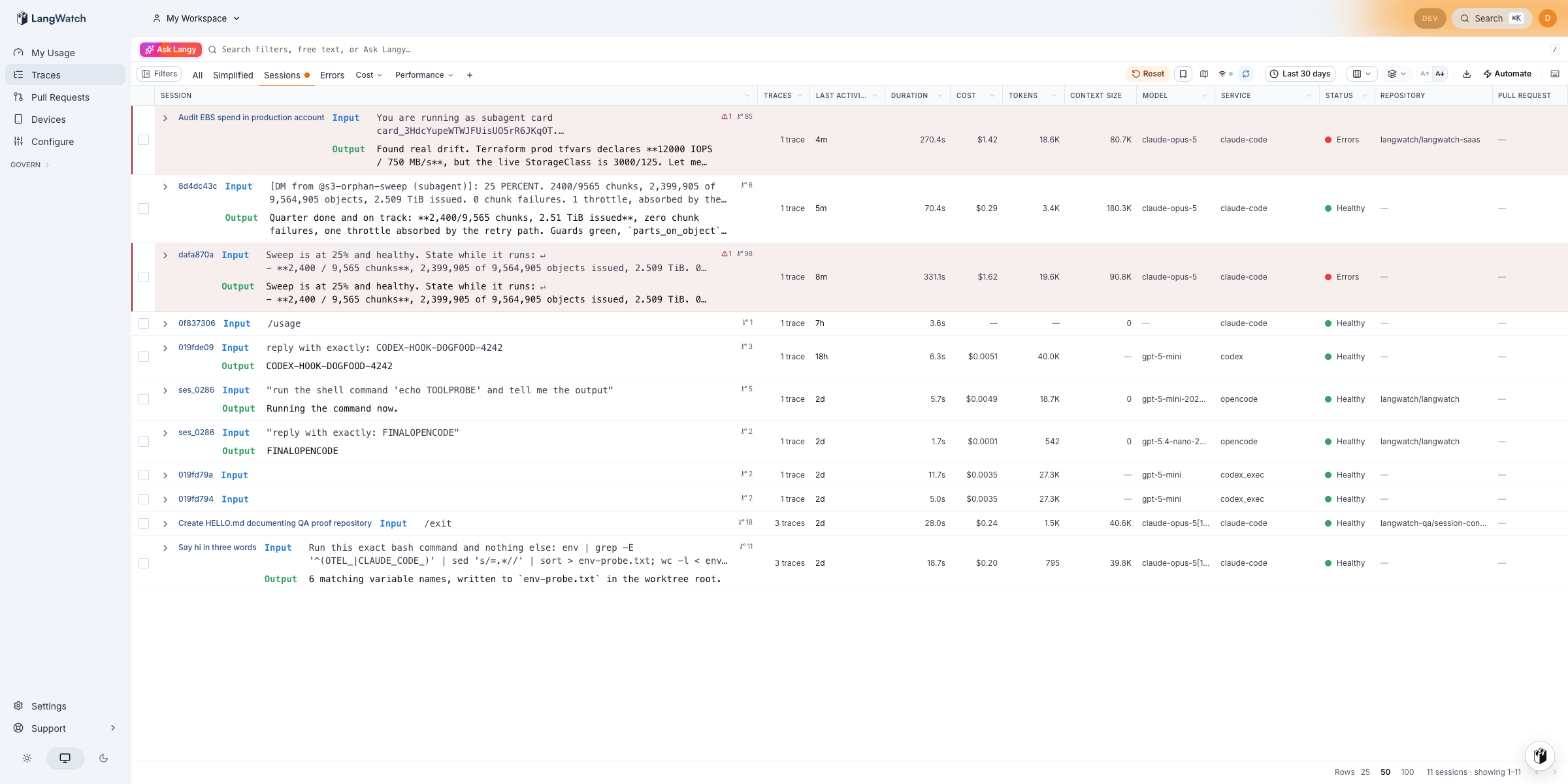Select the light theme sun icon
1568x784 pixels.
27,758
